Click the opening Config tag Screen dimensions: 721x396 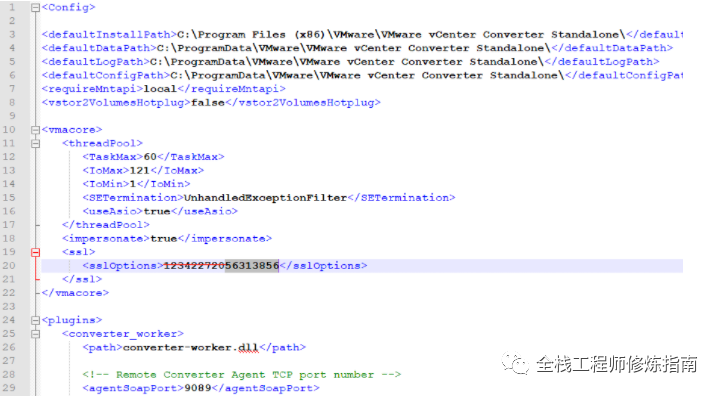(69, 7)
